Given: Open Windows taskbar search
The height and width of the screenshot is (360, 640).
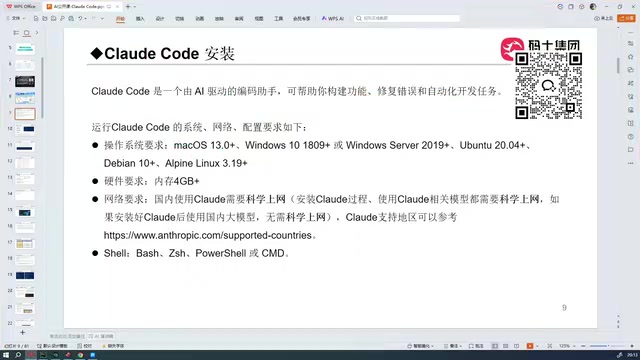Looking at the screenshot, I should point(18,355).
